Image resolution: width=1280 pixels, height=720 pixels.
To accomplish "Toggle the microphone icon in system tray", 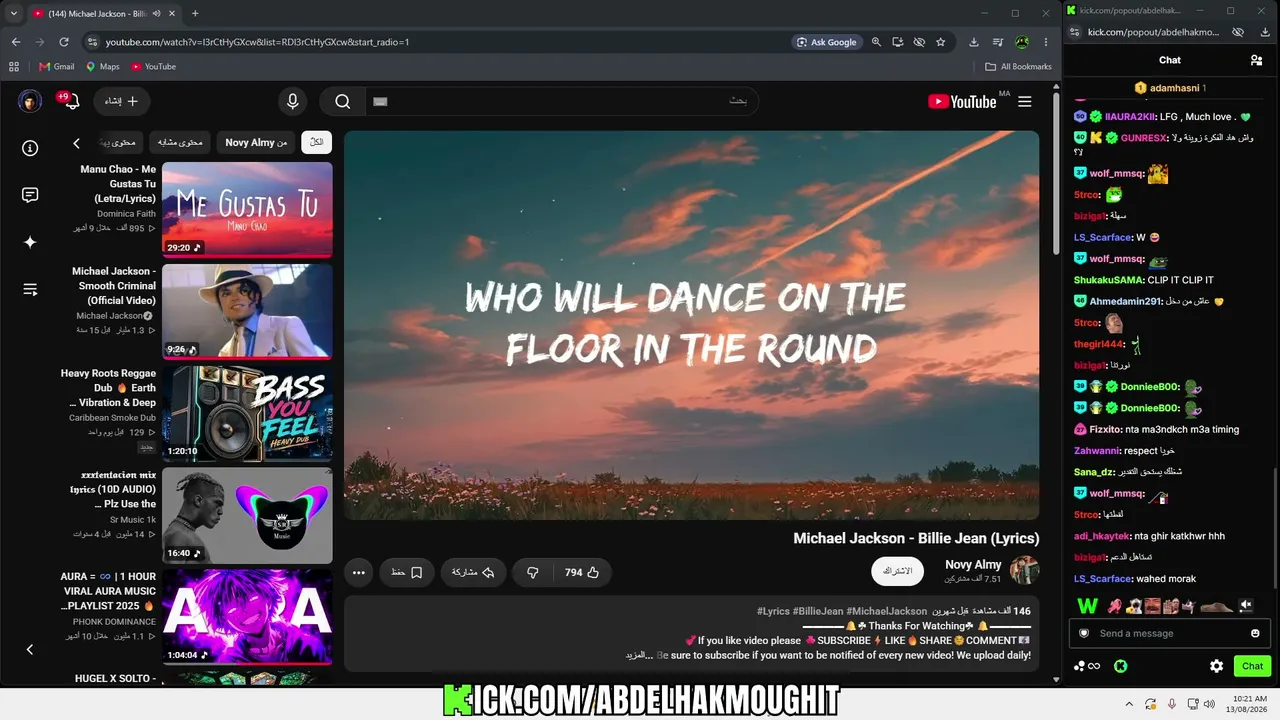I will click(x=1171, y=704).
